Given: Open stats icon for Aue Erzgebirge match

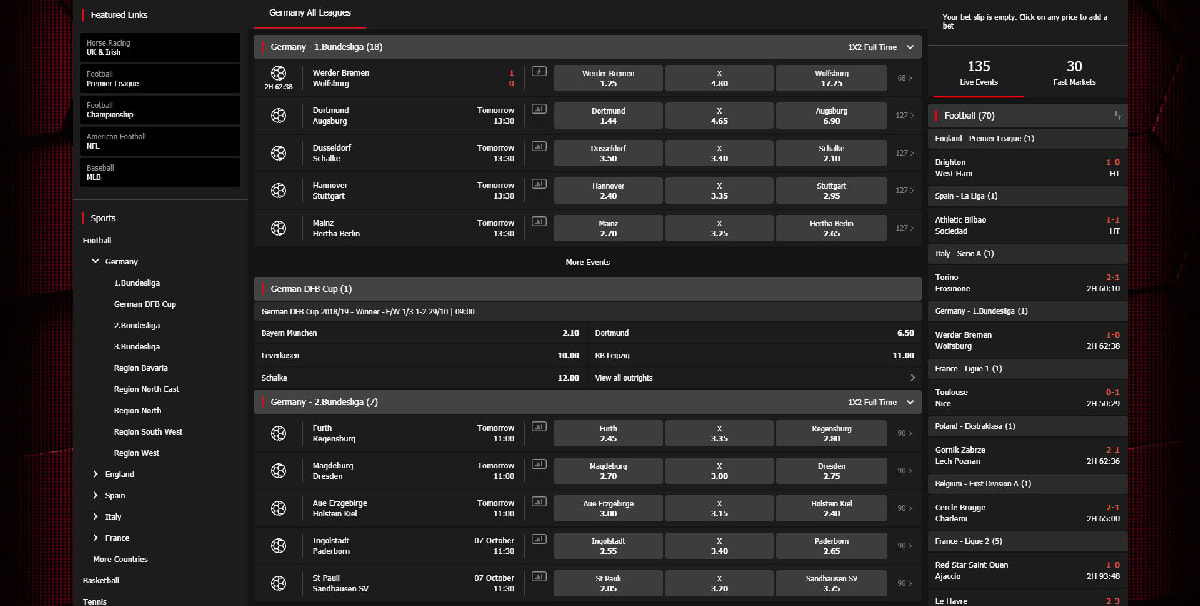Looking at the screenshot, I should [539, 503].
